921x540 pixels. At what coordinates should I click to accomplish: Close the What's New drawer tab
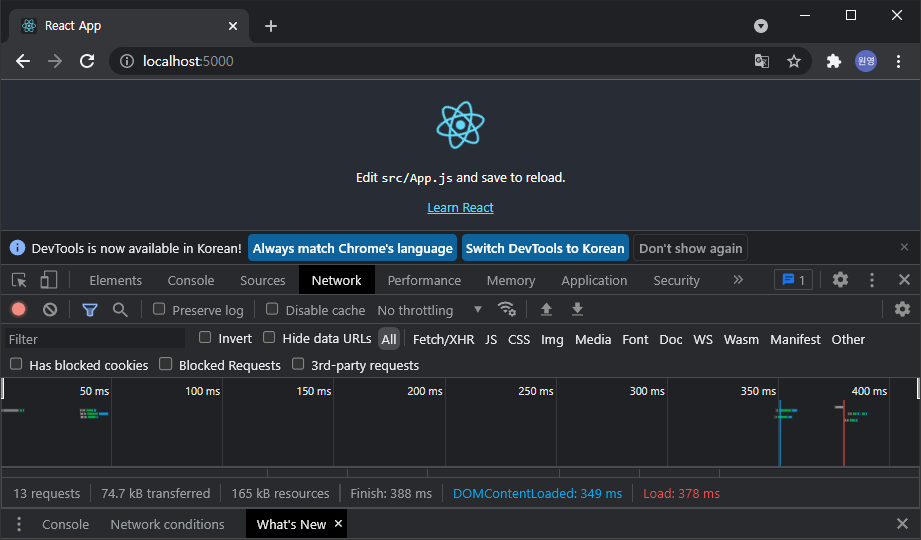click(338, 524)
